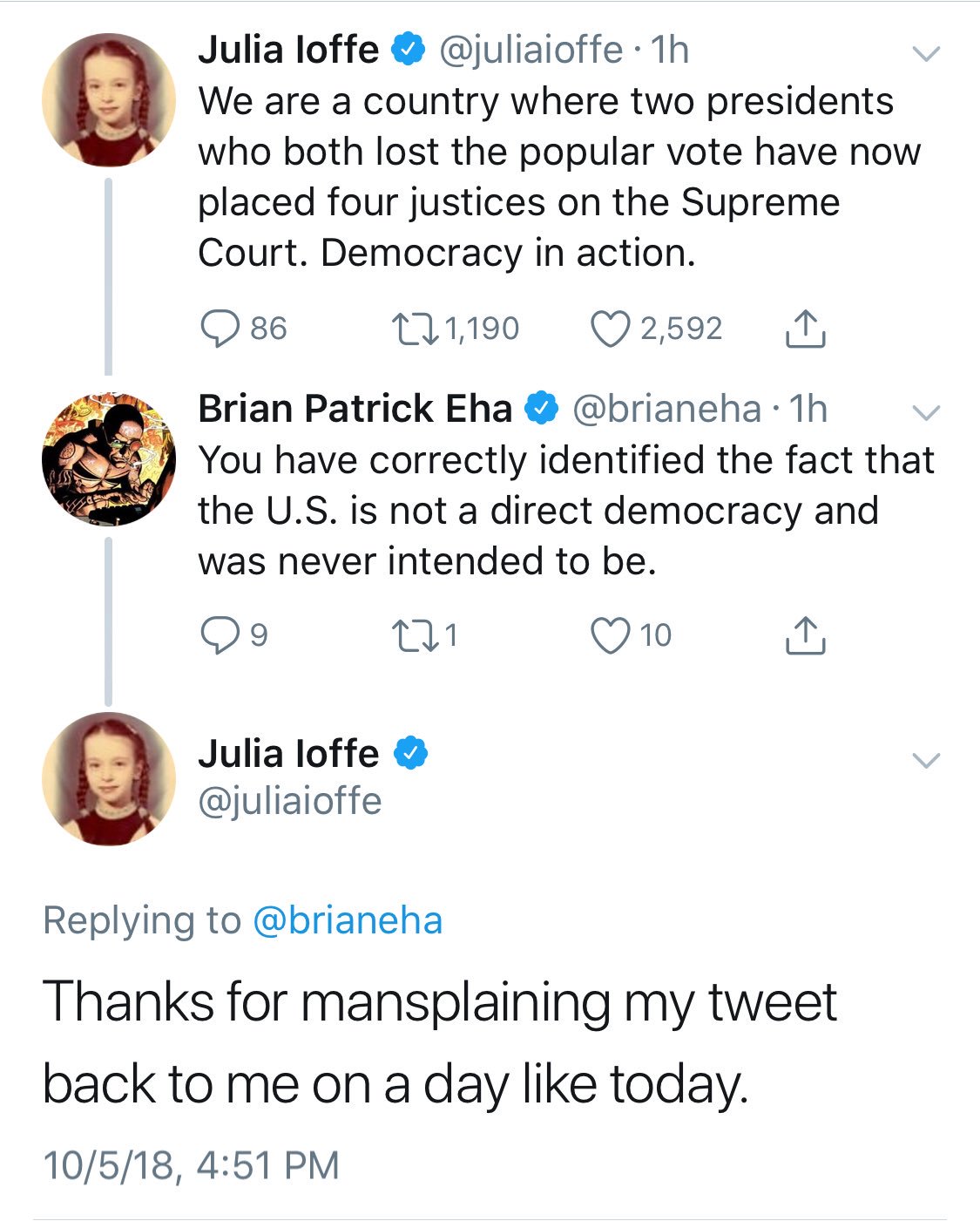View Brian Patrick Eha's comic avatar
The height and width of the screenshot is (1221, 980).
[x=109, y=459]
